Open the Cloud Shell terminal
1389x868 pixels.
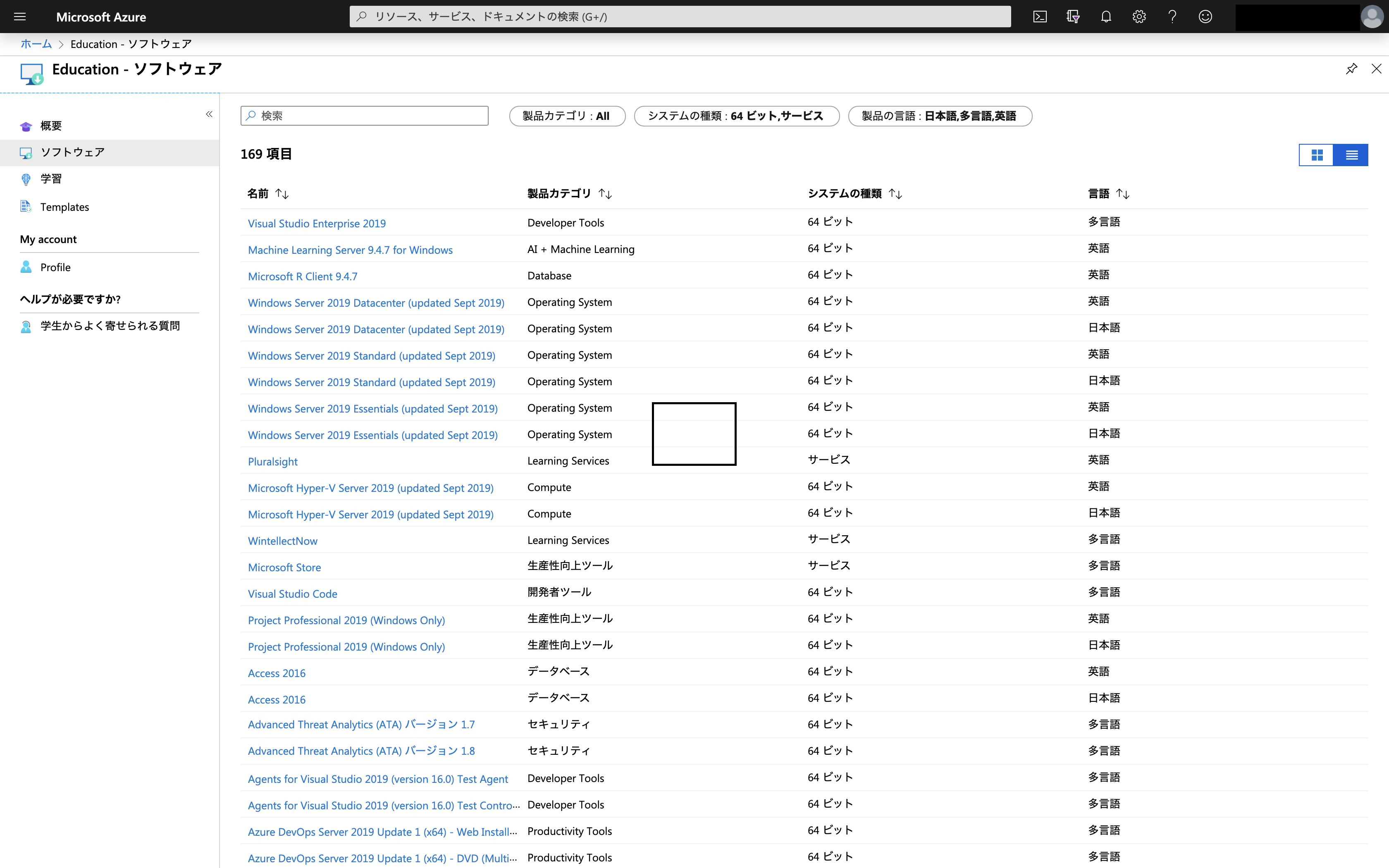coord(1040,16)
